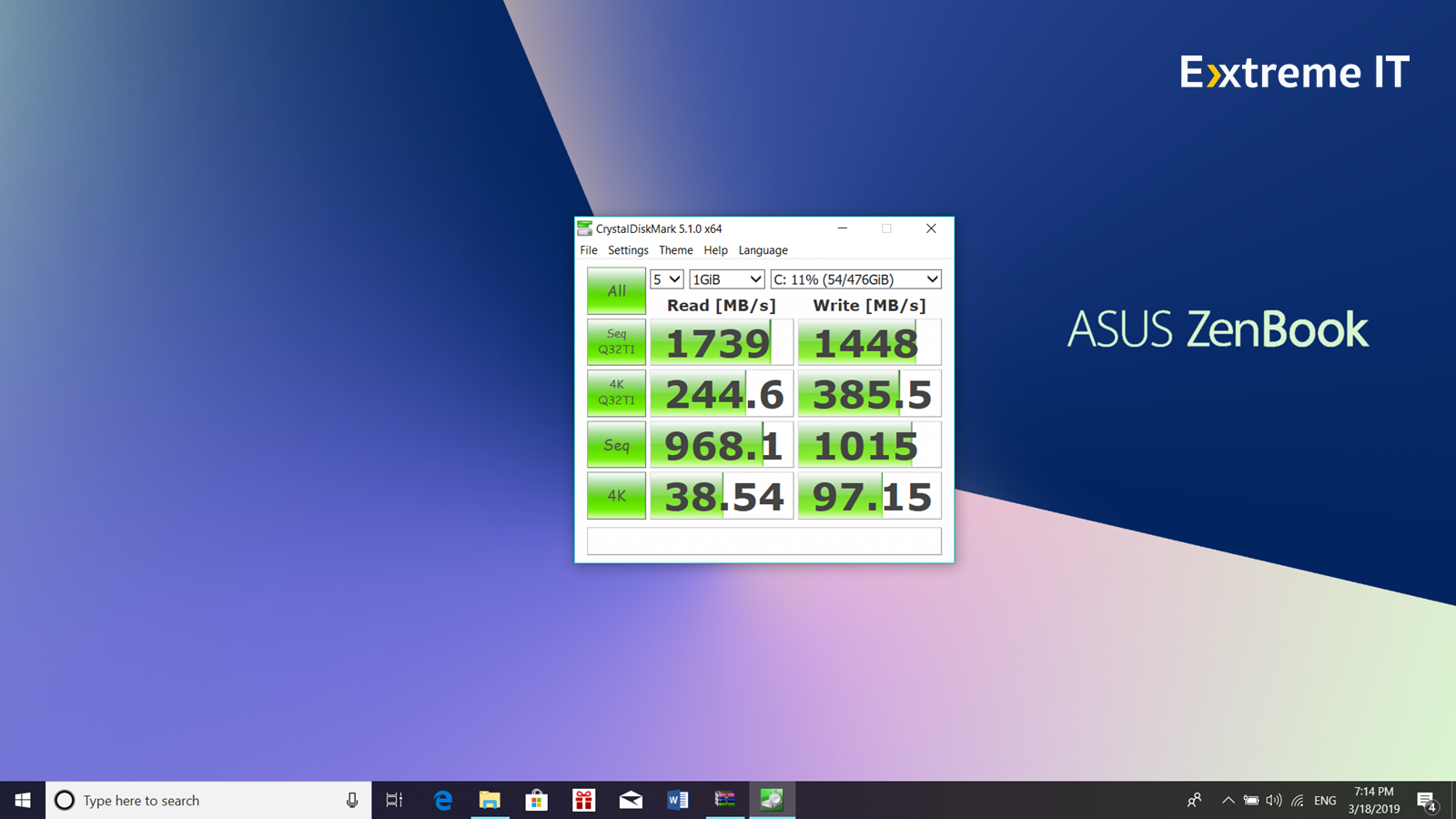Open the Help menu

(715, 250)
